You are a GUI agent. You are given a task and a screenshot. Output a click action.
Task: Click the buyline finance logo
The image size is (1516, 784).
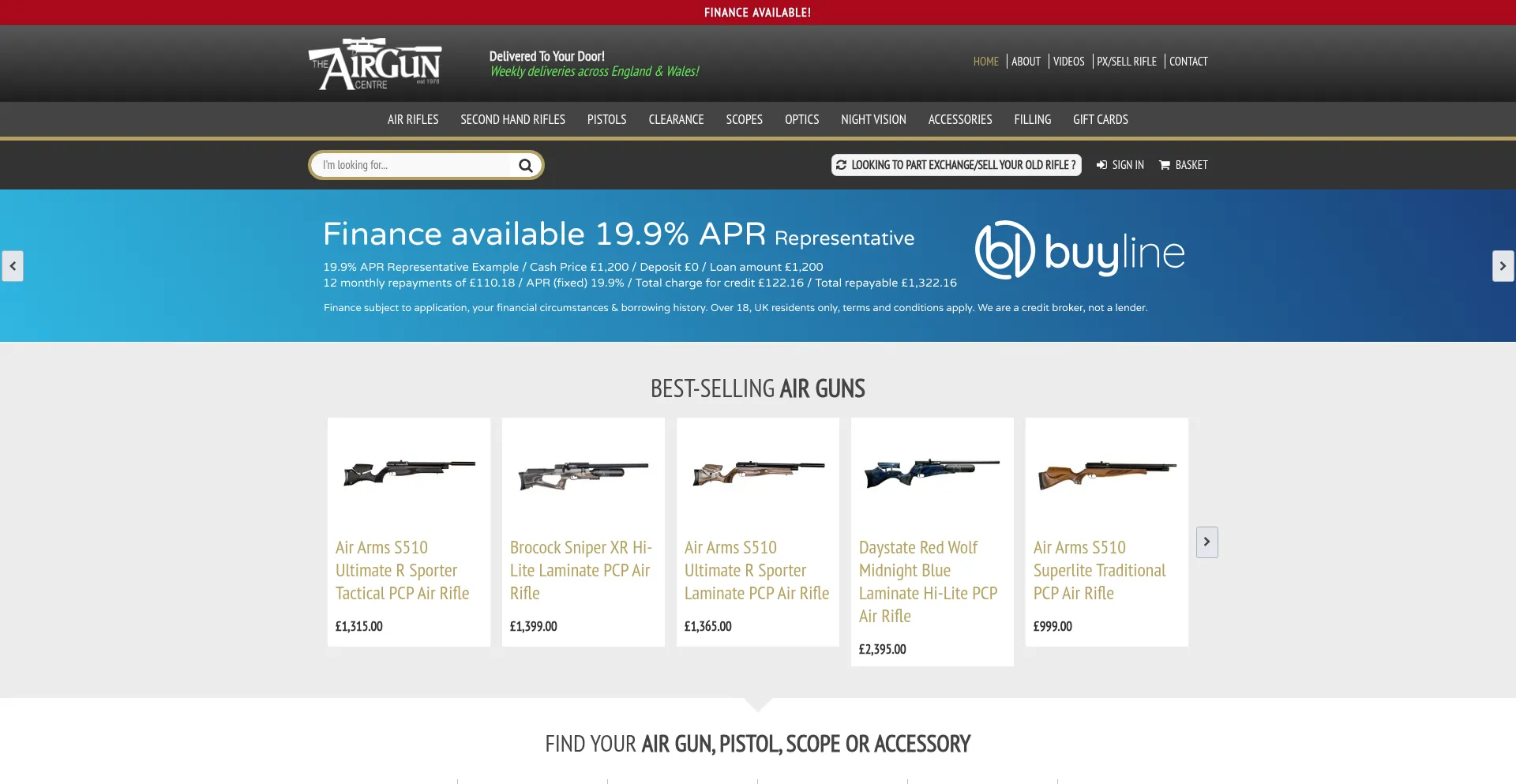click(x=1080, y=251)
